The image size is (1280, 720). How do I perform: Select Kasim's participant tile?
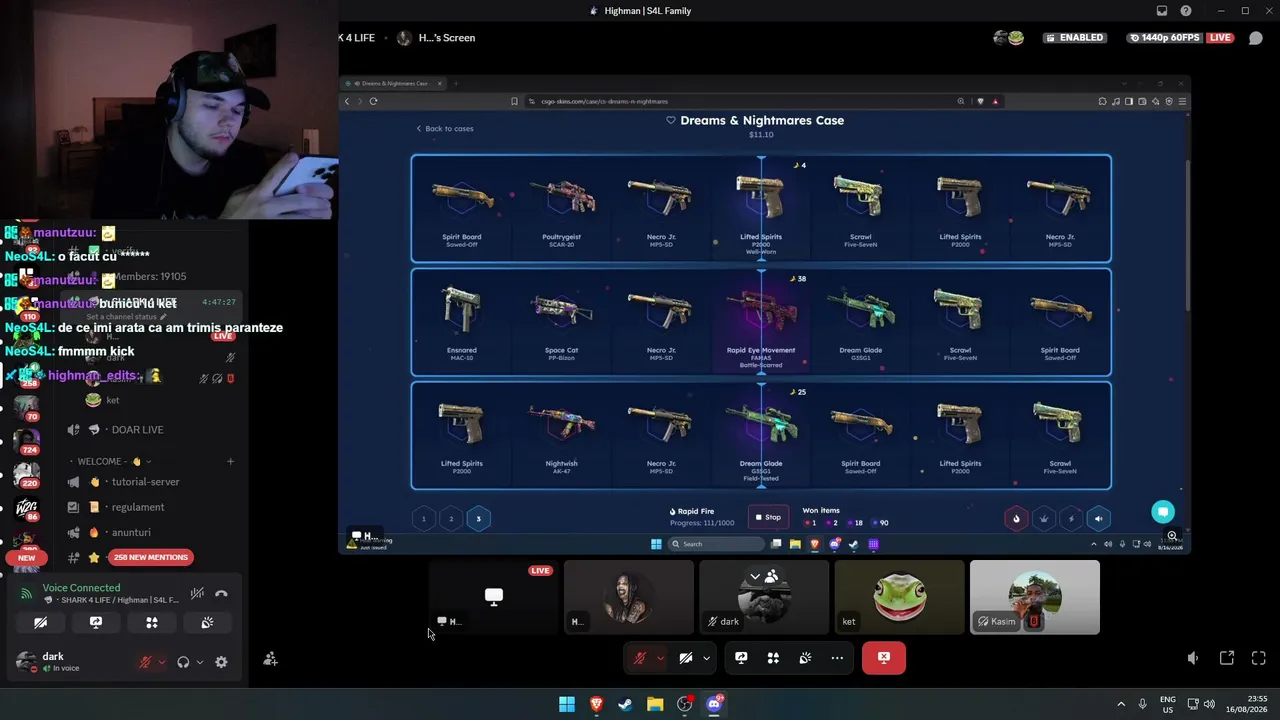click(1035, 597)
